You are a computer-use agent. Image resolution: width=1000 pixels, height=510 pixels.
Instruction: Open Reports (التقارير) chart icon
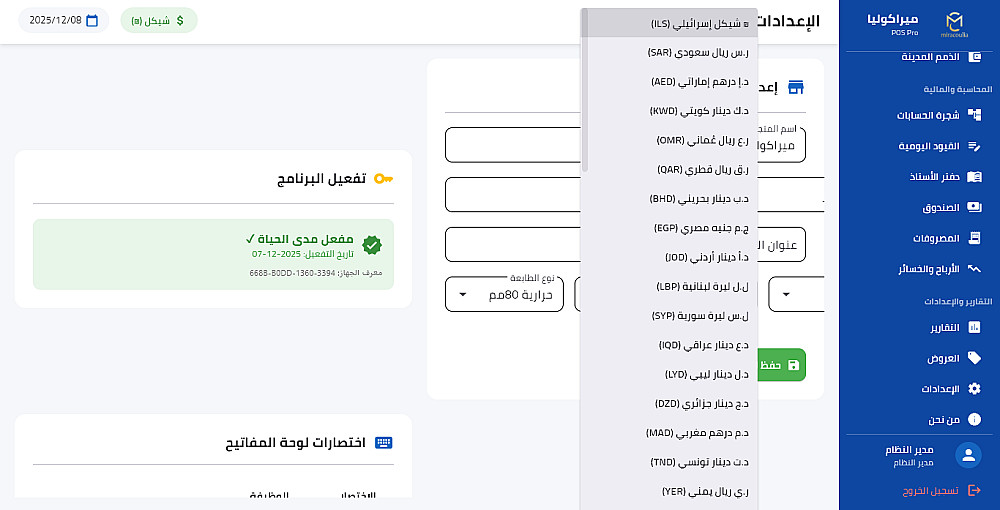[x=974, y=327]
